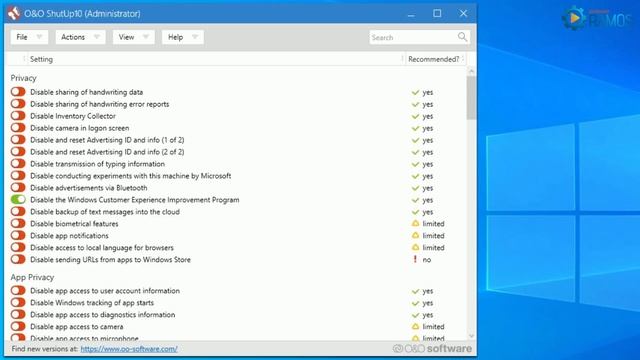This screenshot has width=640, height=360.
Task: Click the Recommended? column header
Action: [x=435, y=59]
